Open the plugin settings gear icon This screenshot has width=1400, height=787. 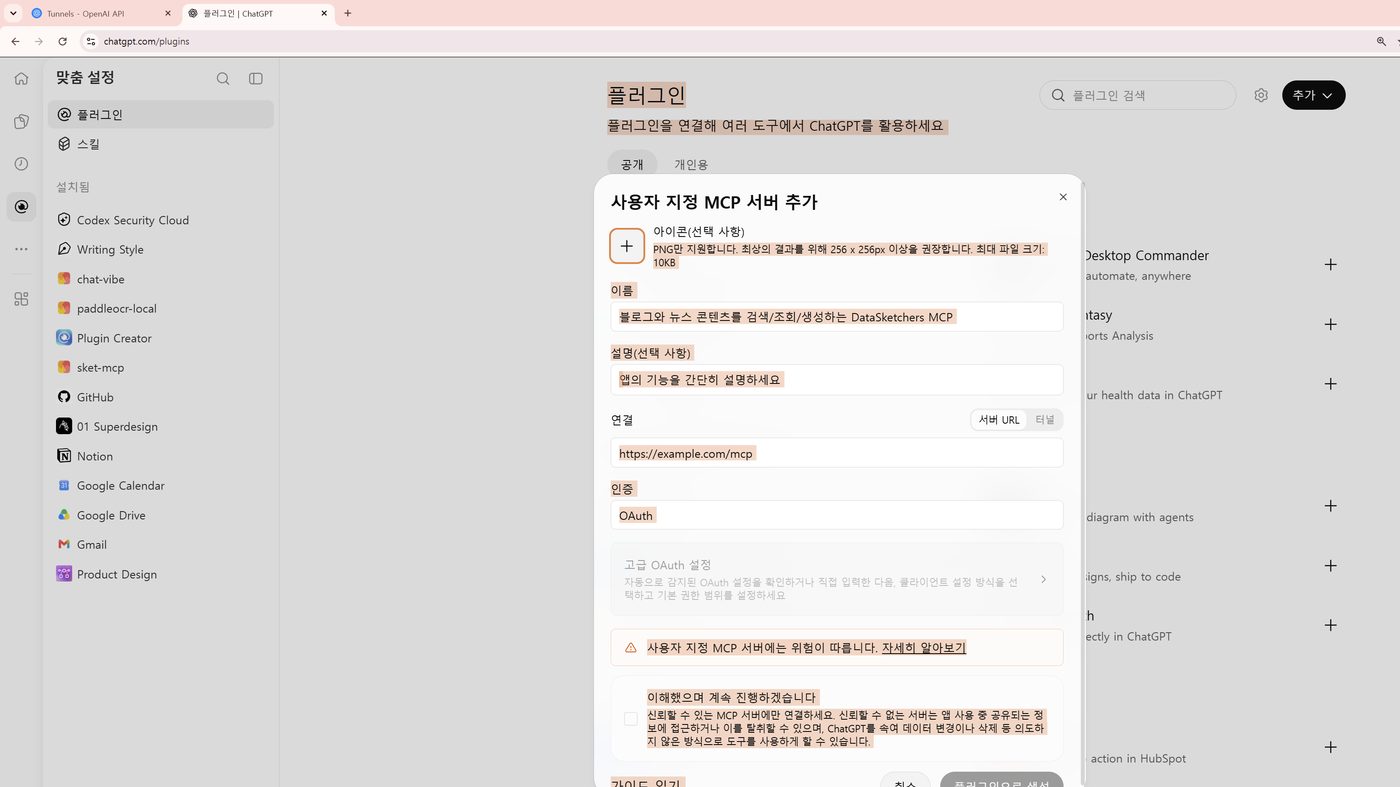pyautogui.click(x=1261, y=95)
